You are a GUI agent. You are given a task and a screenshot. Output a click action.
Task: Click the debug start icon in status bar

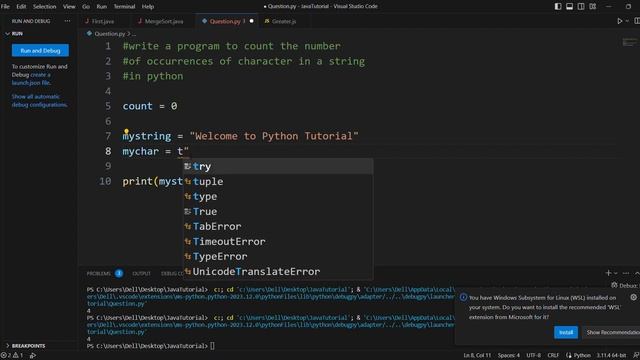(33, 356)
